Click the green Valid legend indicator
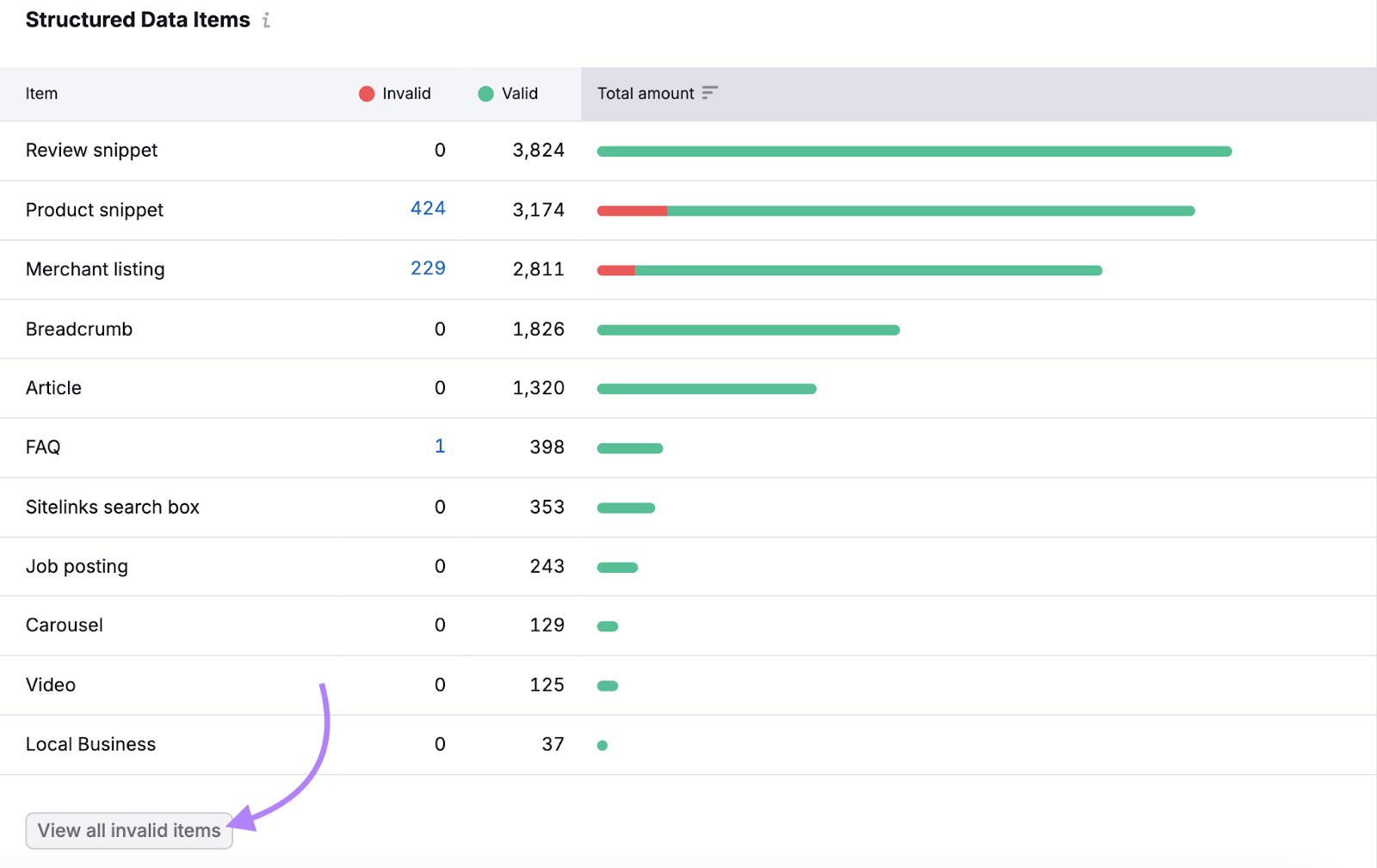The image size is (1377, 868). click(x=488, y=94)
